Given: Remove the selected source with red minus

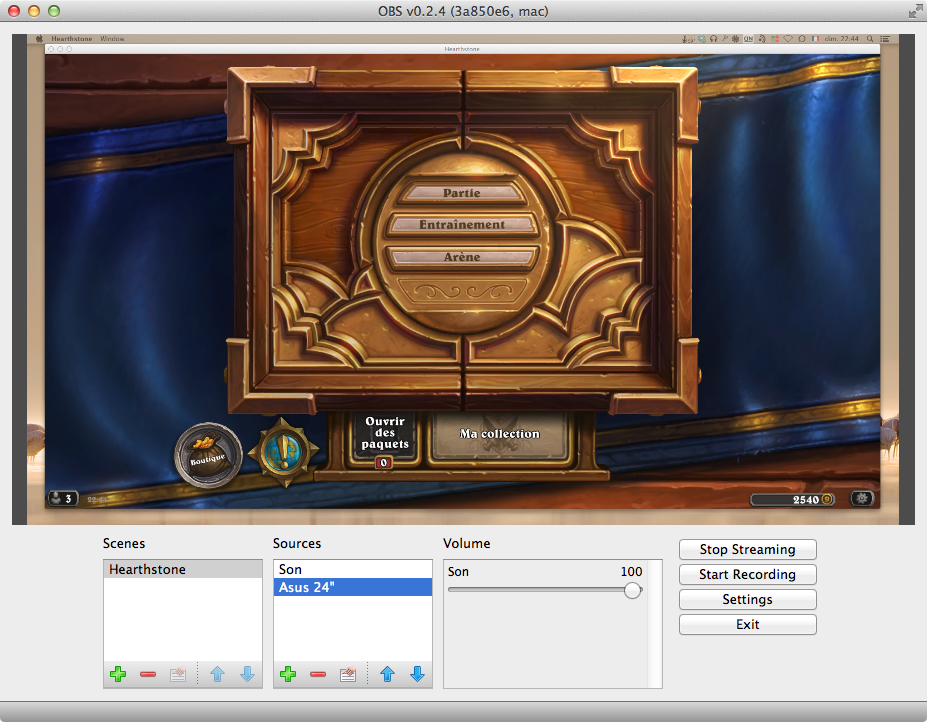Looking at the screenshot, I should (318, 674).
